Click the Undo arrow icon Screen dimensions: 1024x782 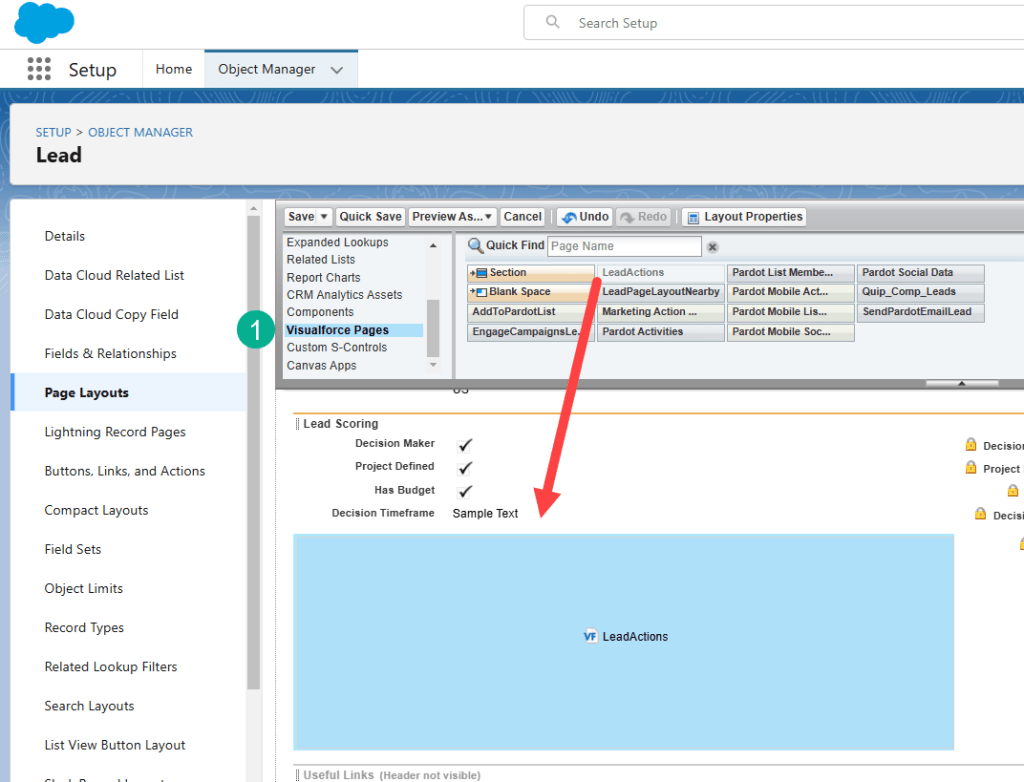click(x=568, y=217)
